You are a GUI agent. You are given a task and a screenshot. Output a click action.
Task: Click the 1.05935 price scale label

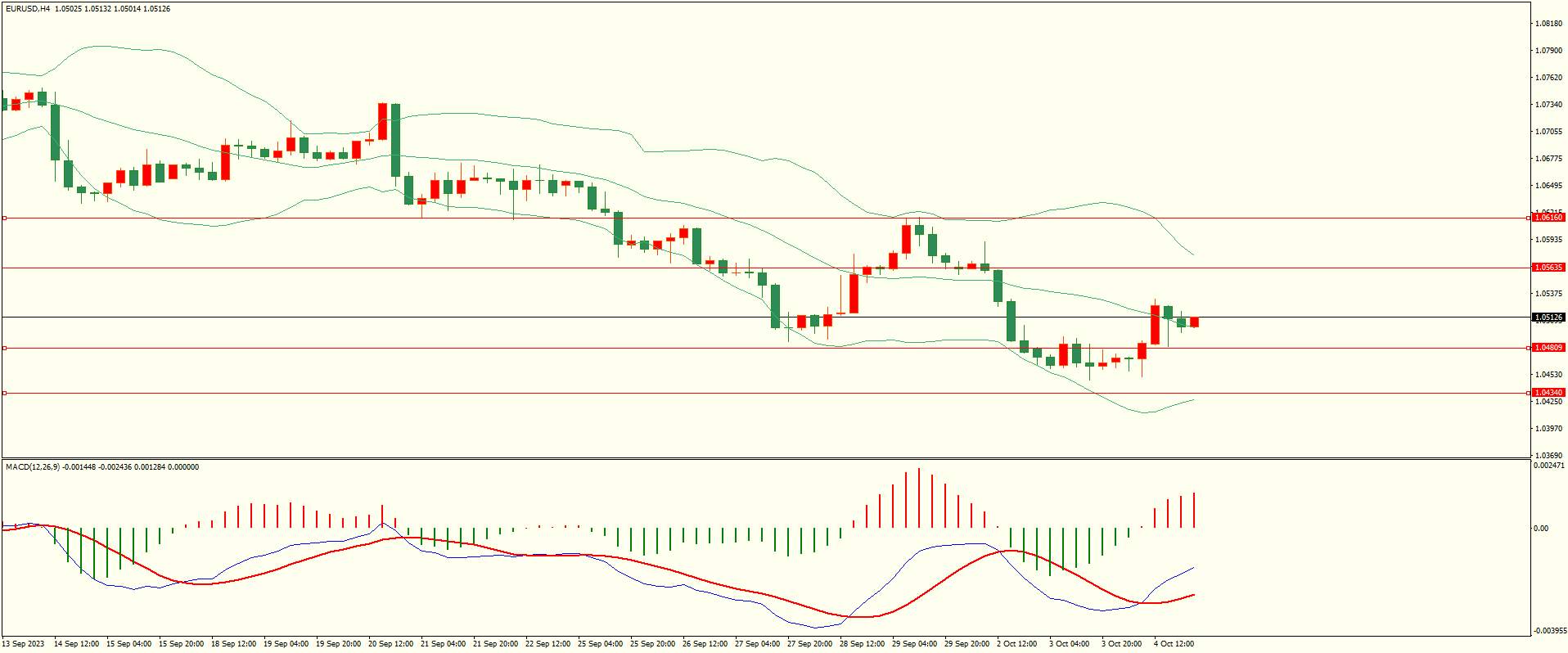pos(1548,240)
